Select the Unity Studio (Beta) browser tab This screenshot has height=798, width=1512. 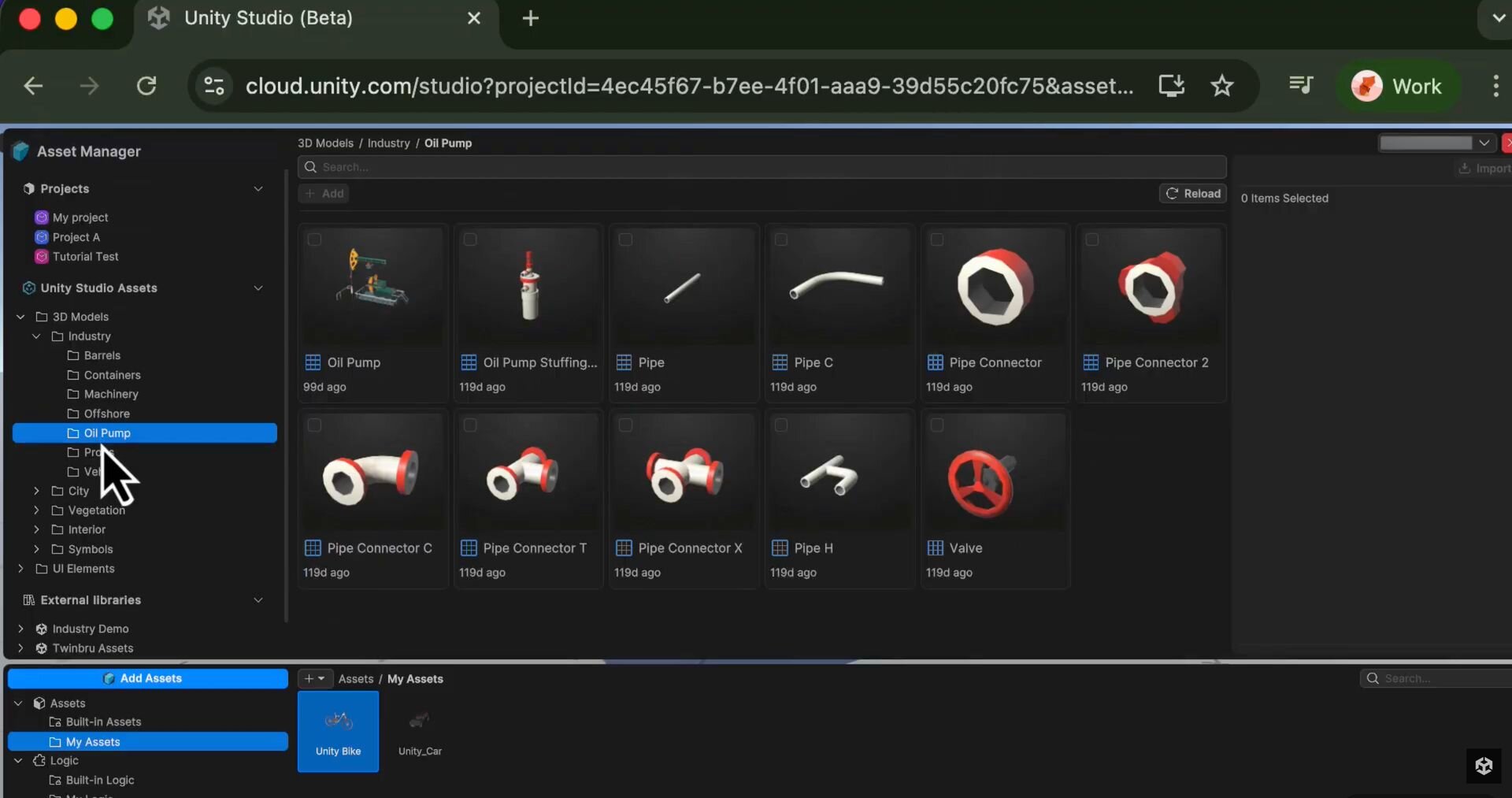click(268, 18)
